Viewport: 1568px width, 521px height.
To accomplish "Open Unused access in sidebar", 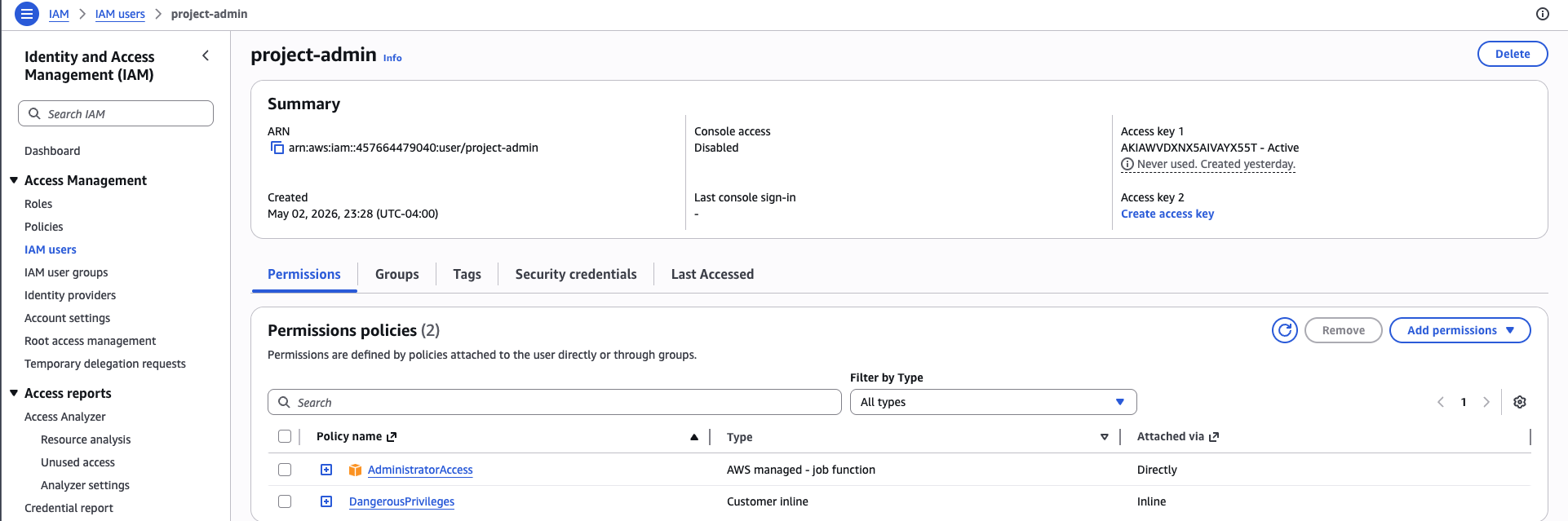I will click(78, 462).
